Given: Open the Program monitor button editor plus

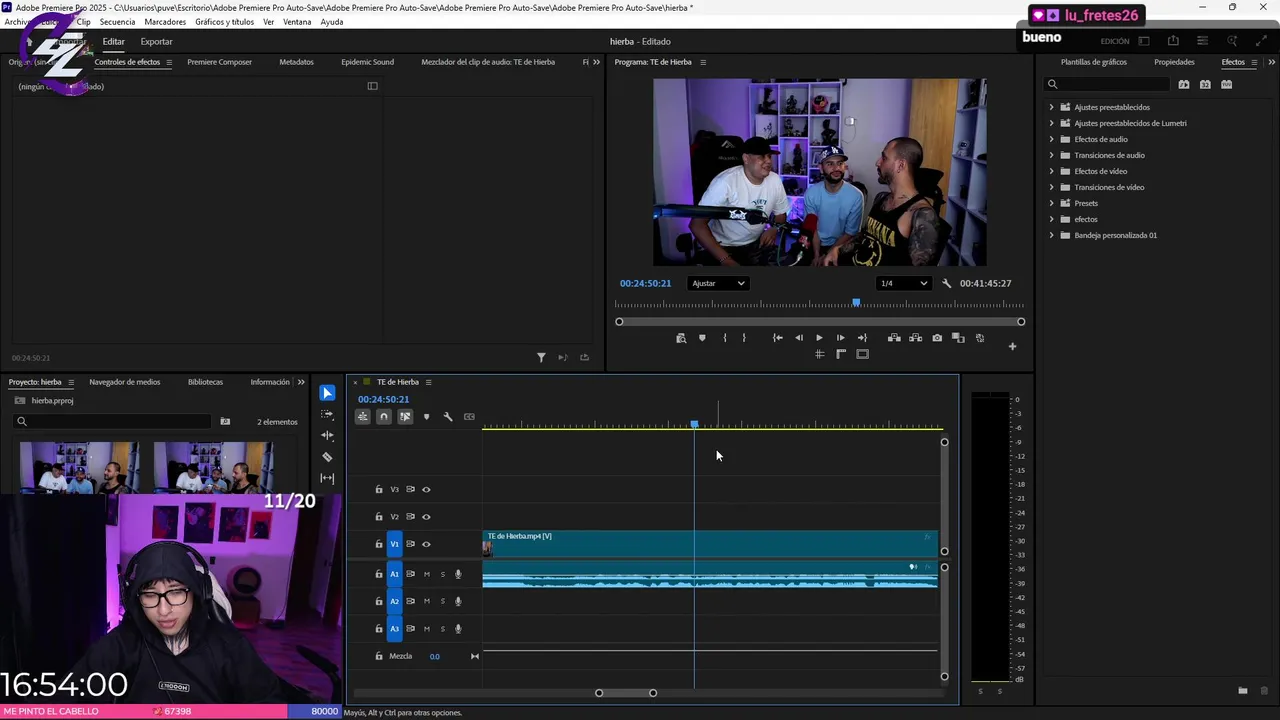Looking at the screenshot, I should click(1012, 347).
